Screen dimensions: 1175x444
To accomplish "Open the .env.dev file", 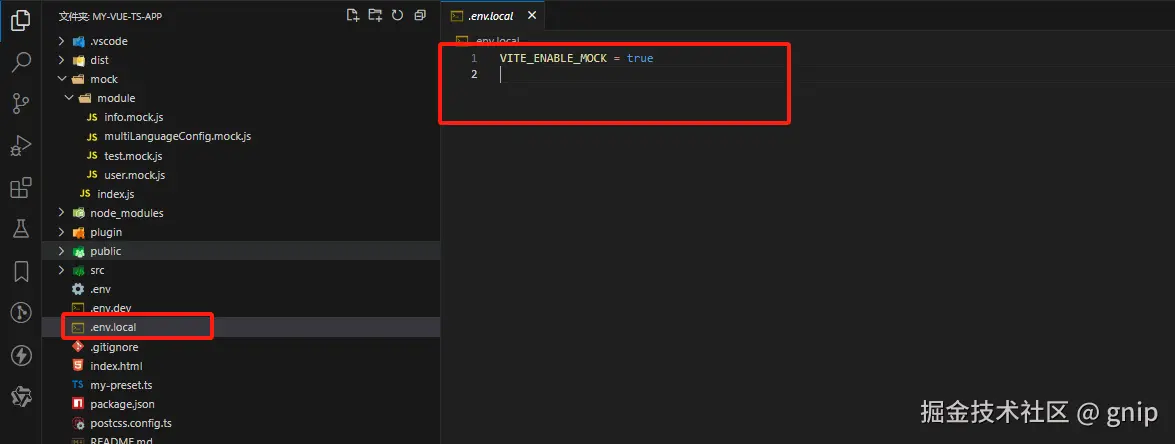I will [241, 308].
